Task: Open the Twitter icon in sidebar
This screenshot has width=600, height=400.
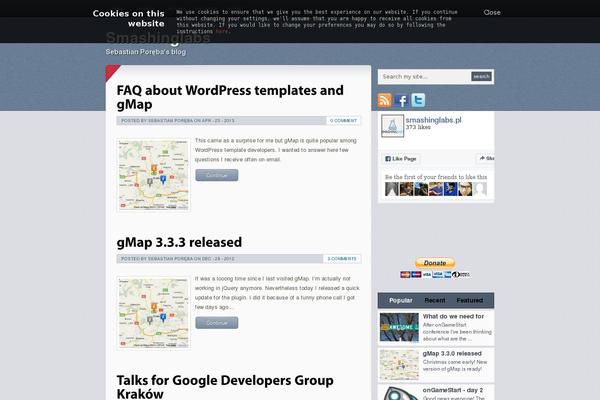Action: pyautogui.click(x=418, y=100)
